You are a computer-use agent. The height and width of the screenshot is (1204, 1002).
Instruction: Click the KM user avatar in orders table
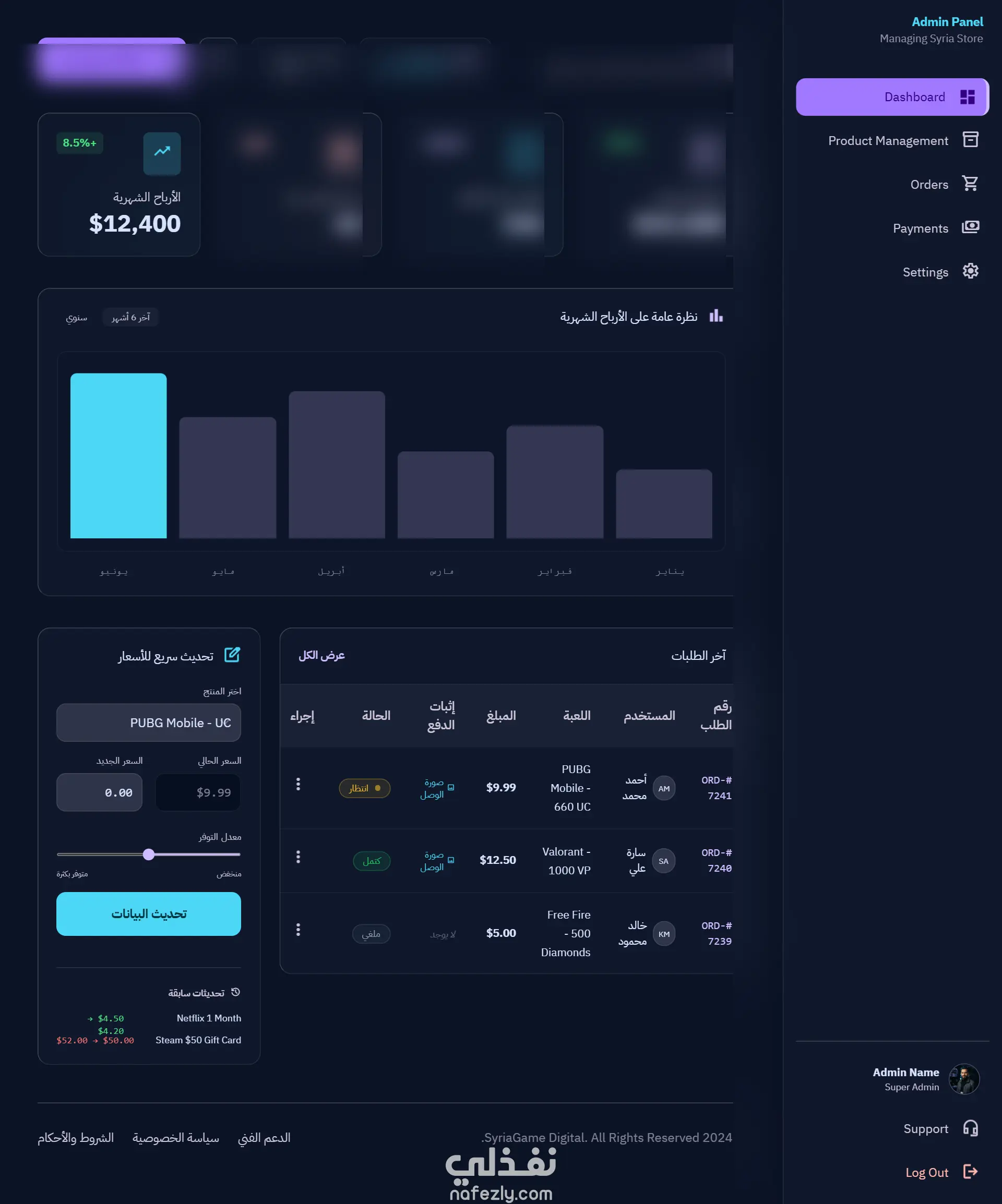pyautogui.click(x=664, y=934)
